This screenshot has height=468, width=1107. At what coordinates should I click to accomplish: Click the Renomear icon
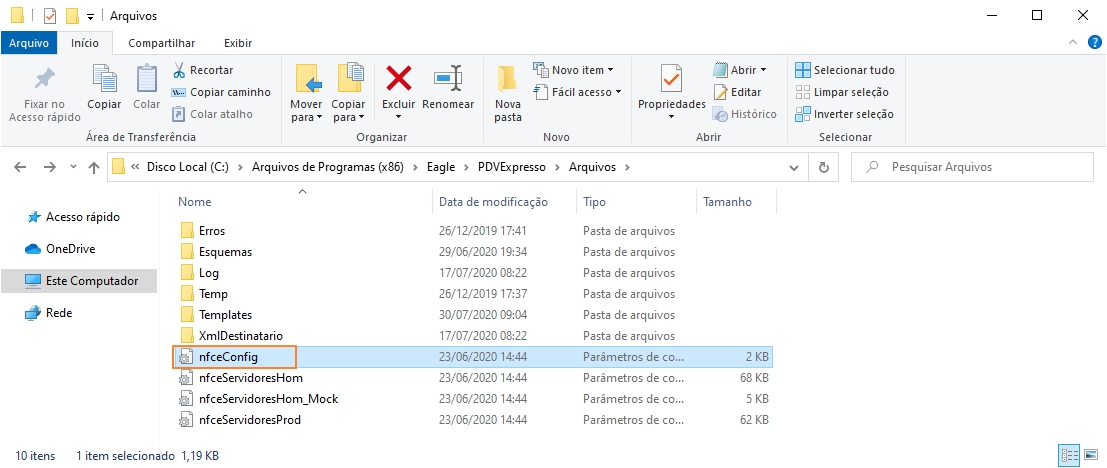tap(448, 78)
